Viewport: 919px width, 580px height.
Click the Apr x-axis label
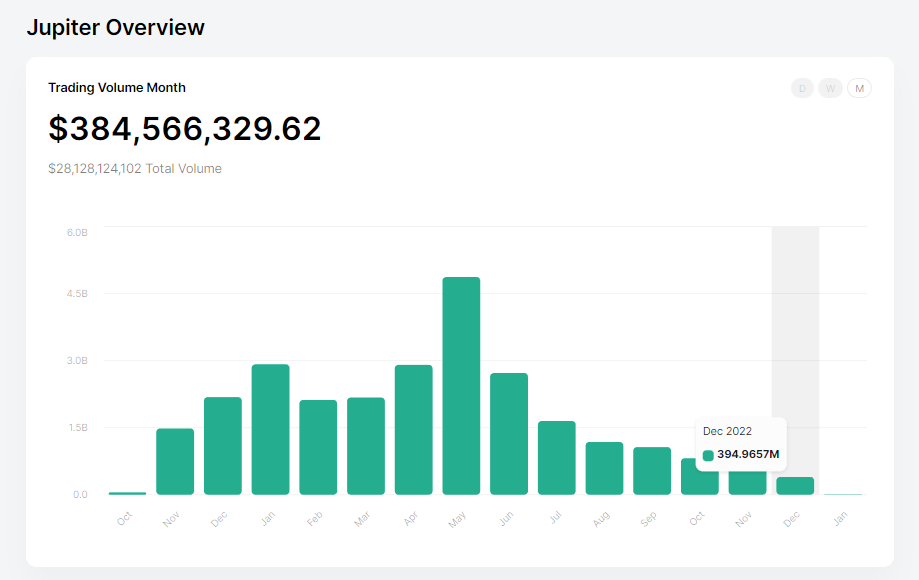click(410, 518)
